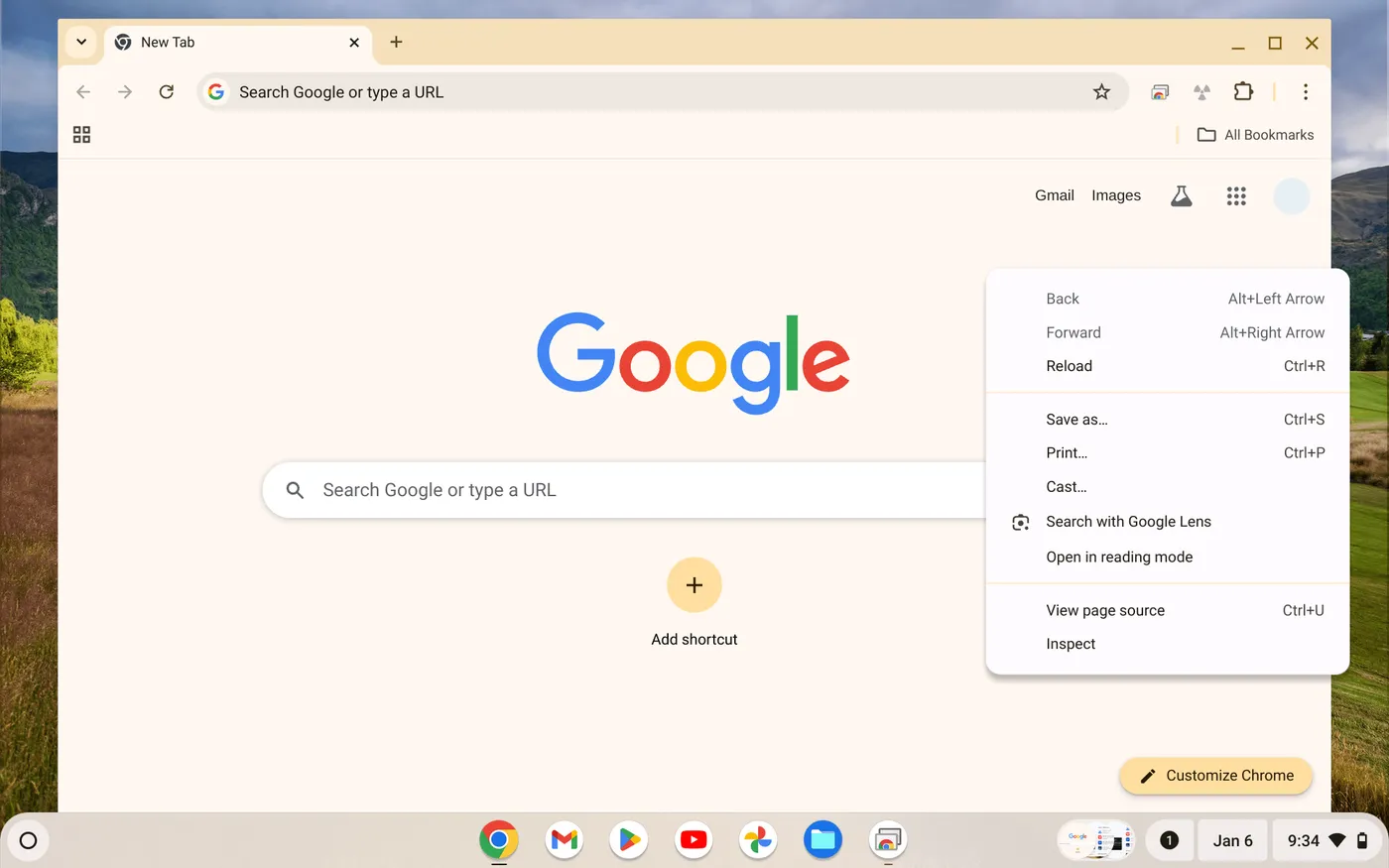
Task: Close the New Tab tab
Action: 354,43
